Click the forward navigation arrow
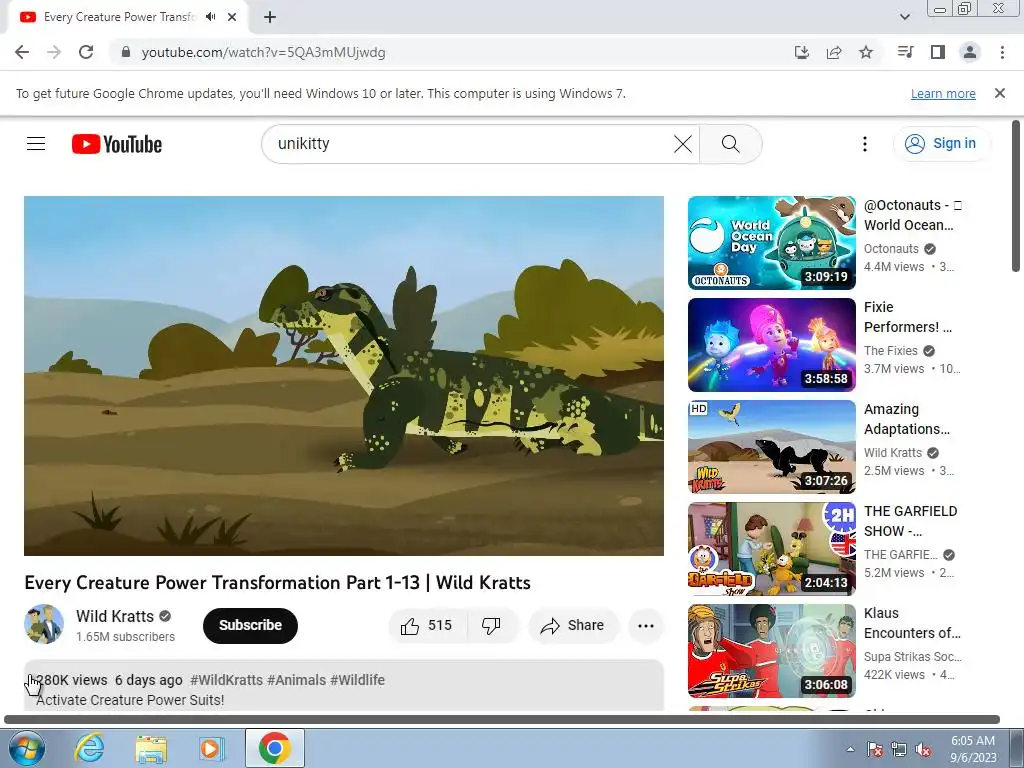 coord(54,52)
